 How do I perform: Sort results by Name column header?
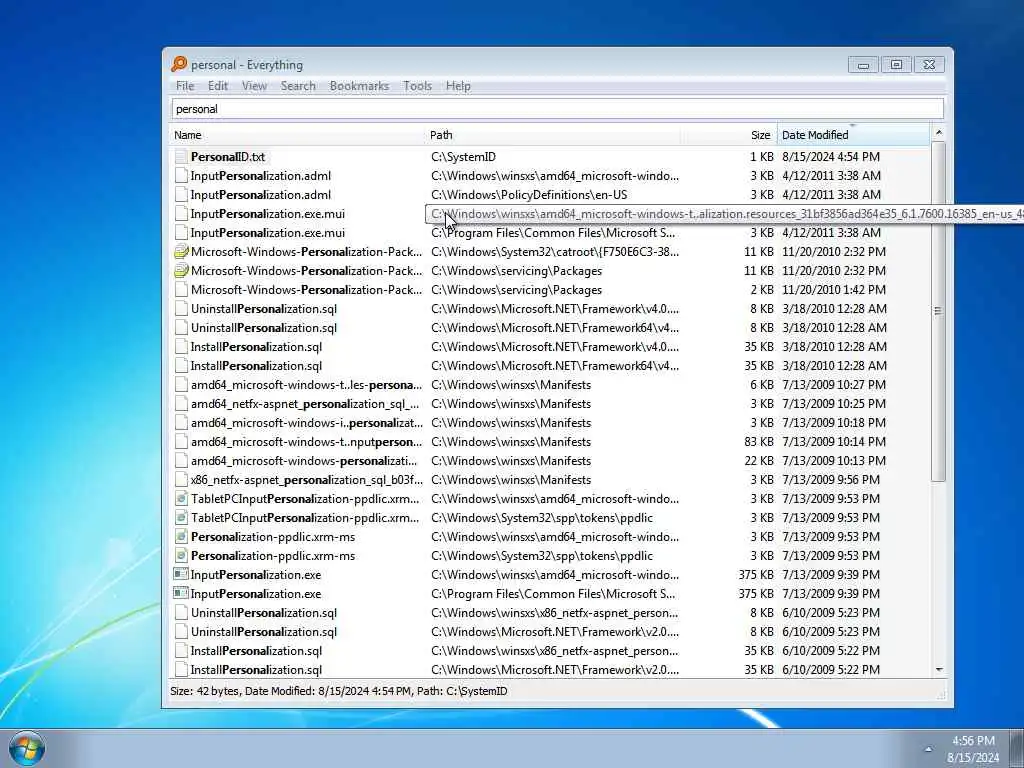[x=296, y=135]
